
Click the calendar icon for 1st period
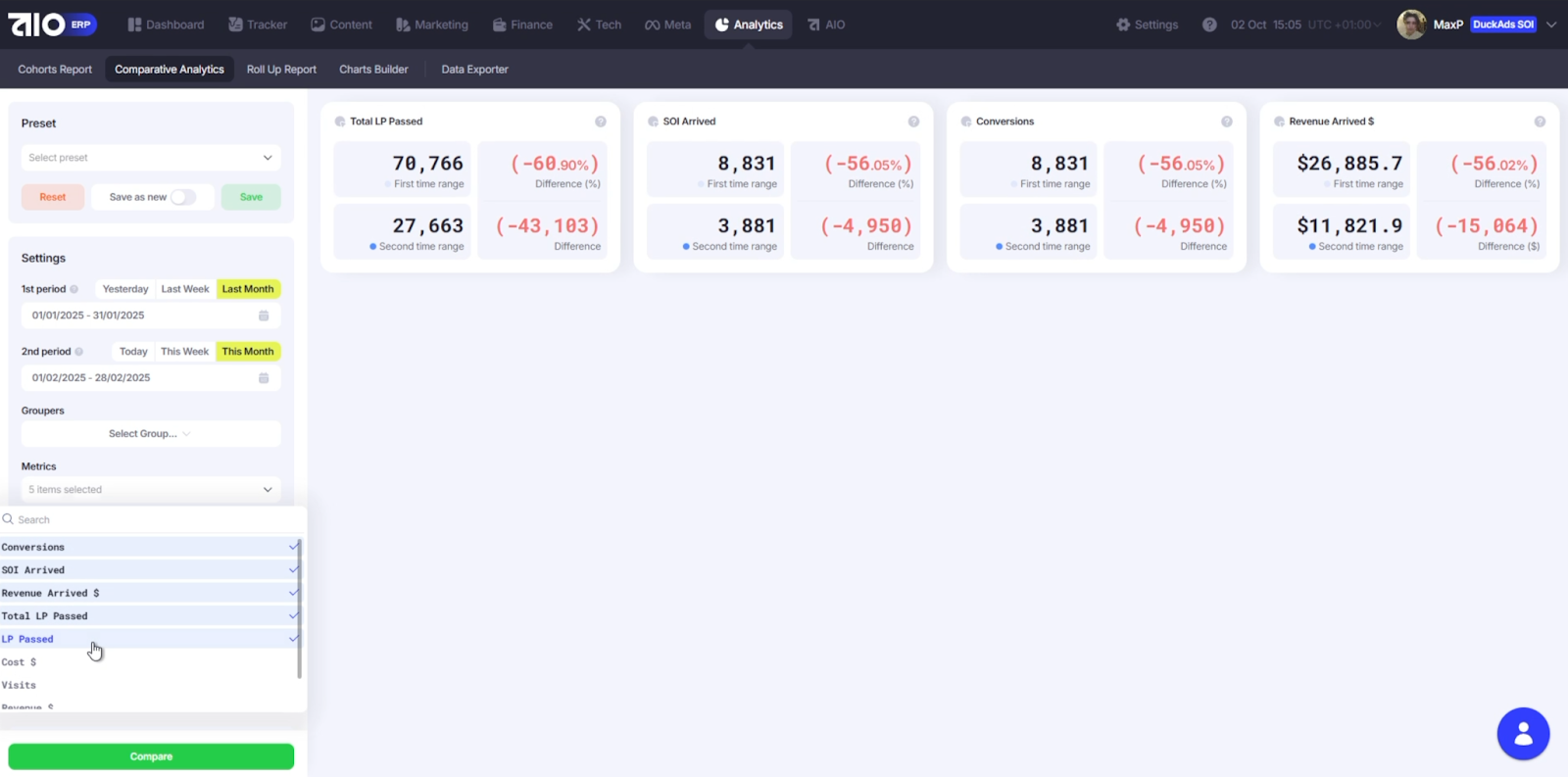pyautogui.click(x=264, y=316)
